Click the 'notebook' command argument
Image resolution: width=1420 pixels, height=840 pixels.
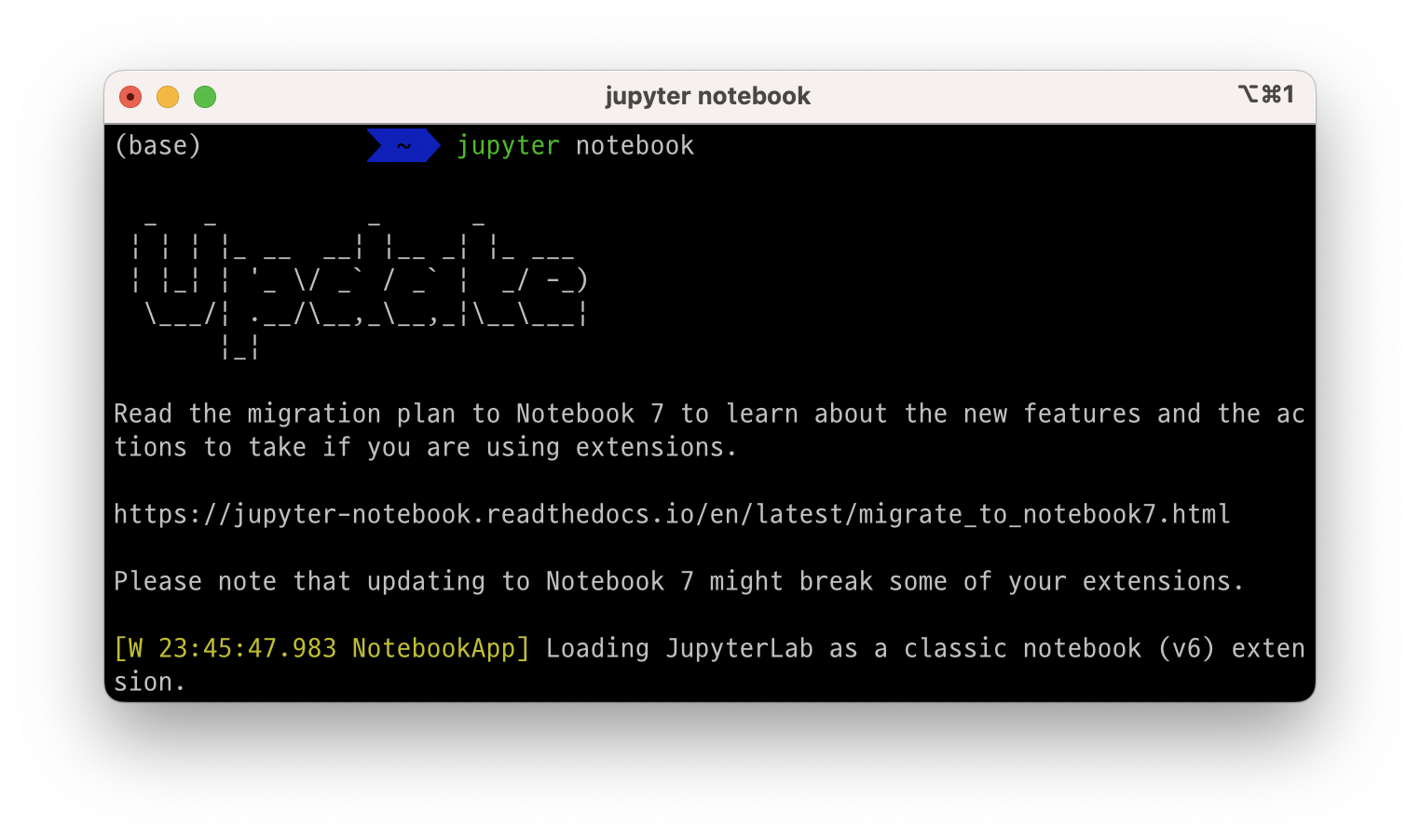(x=635, y=145)
